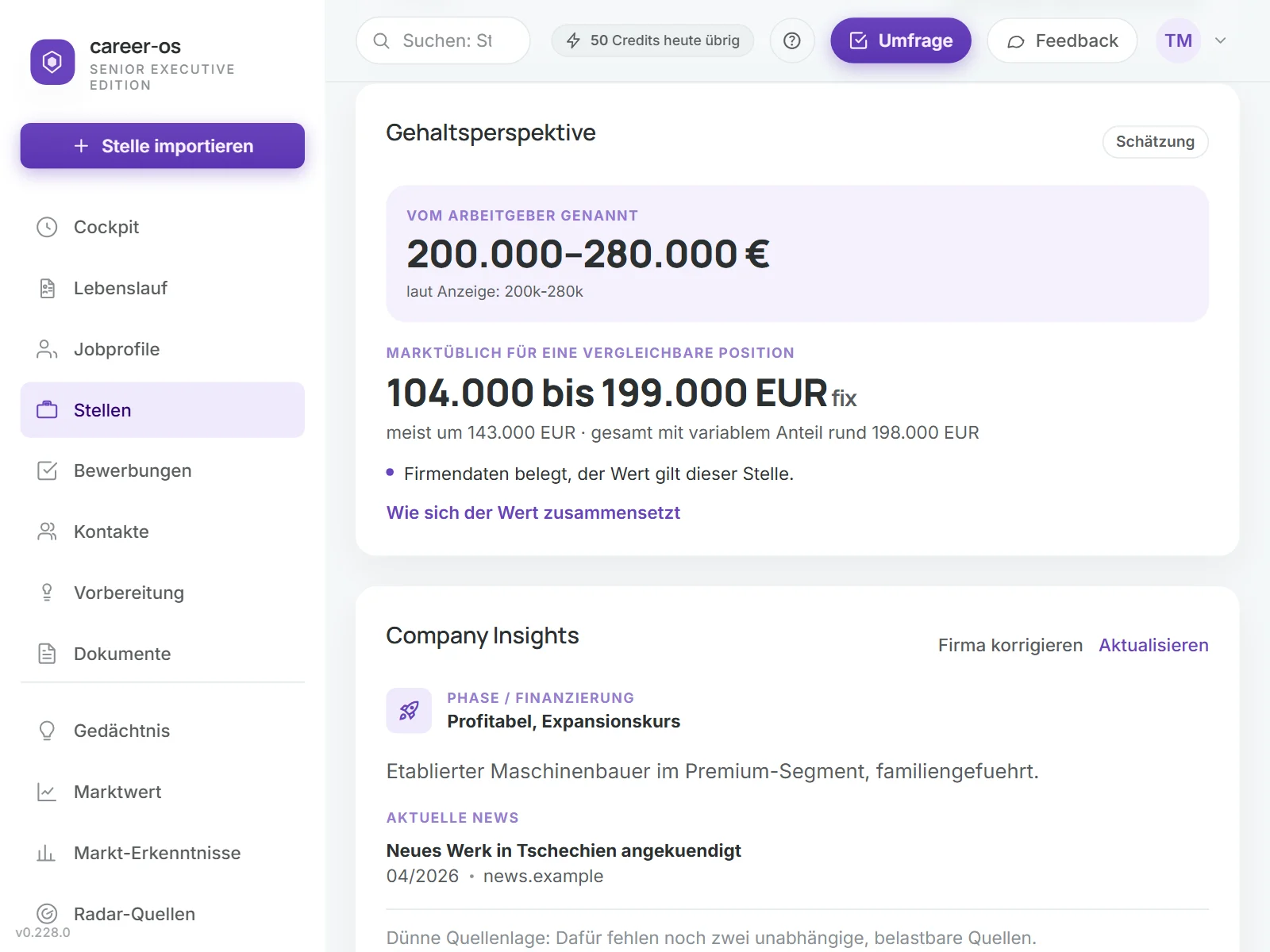Click the rocket icon beside Phase / Finanzierung
This screenshot has height=952, width=1270.
[x=409, y=711]
